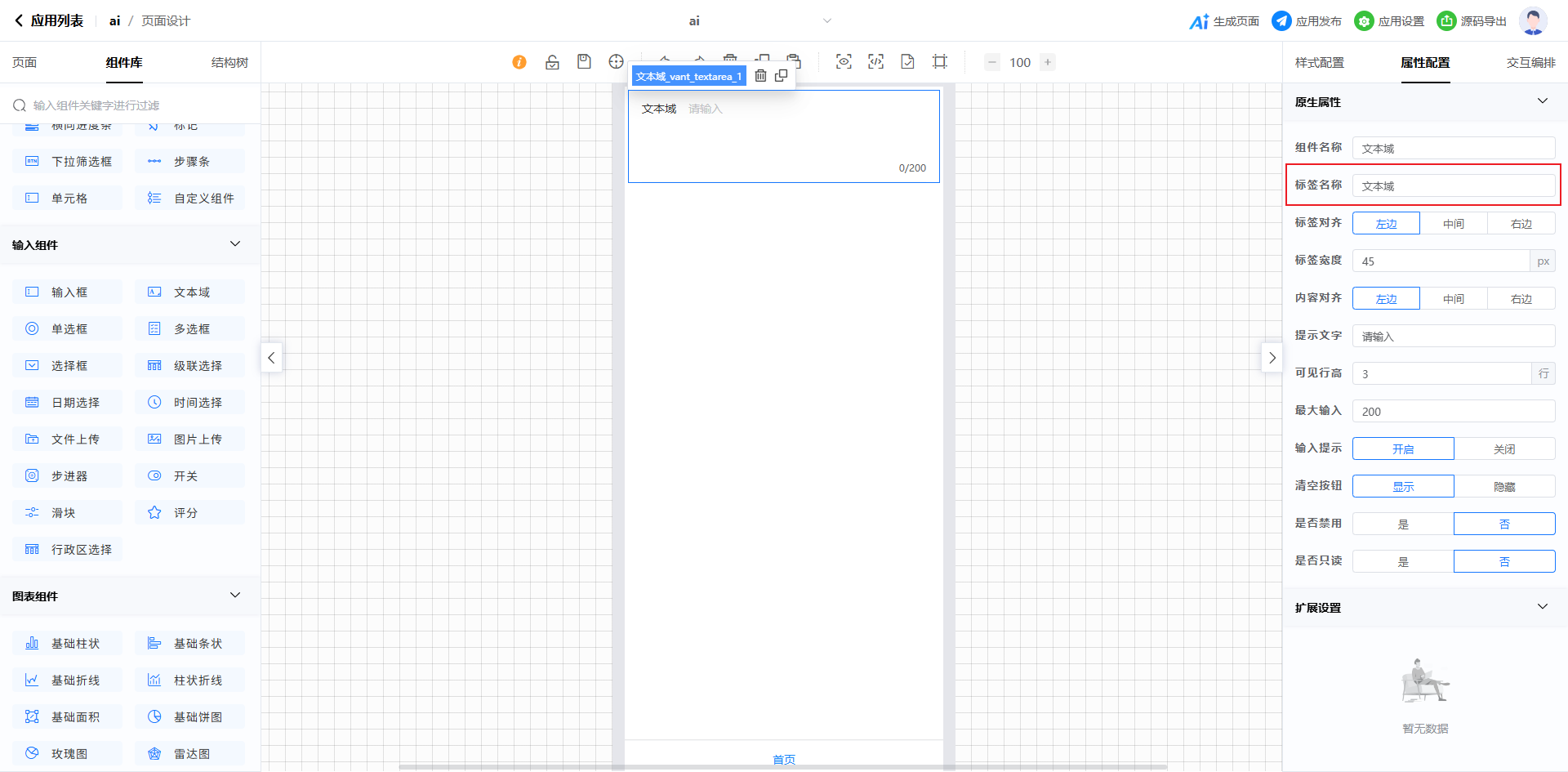The width and height of the screenshot is (1568, 772).
Task: Click the crosshair locate icon in toolbar
Action: [616, 62]
